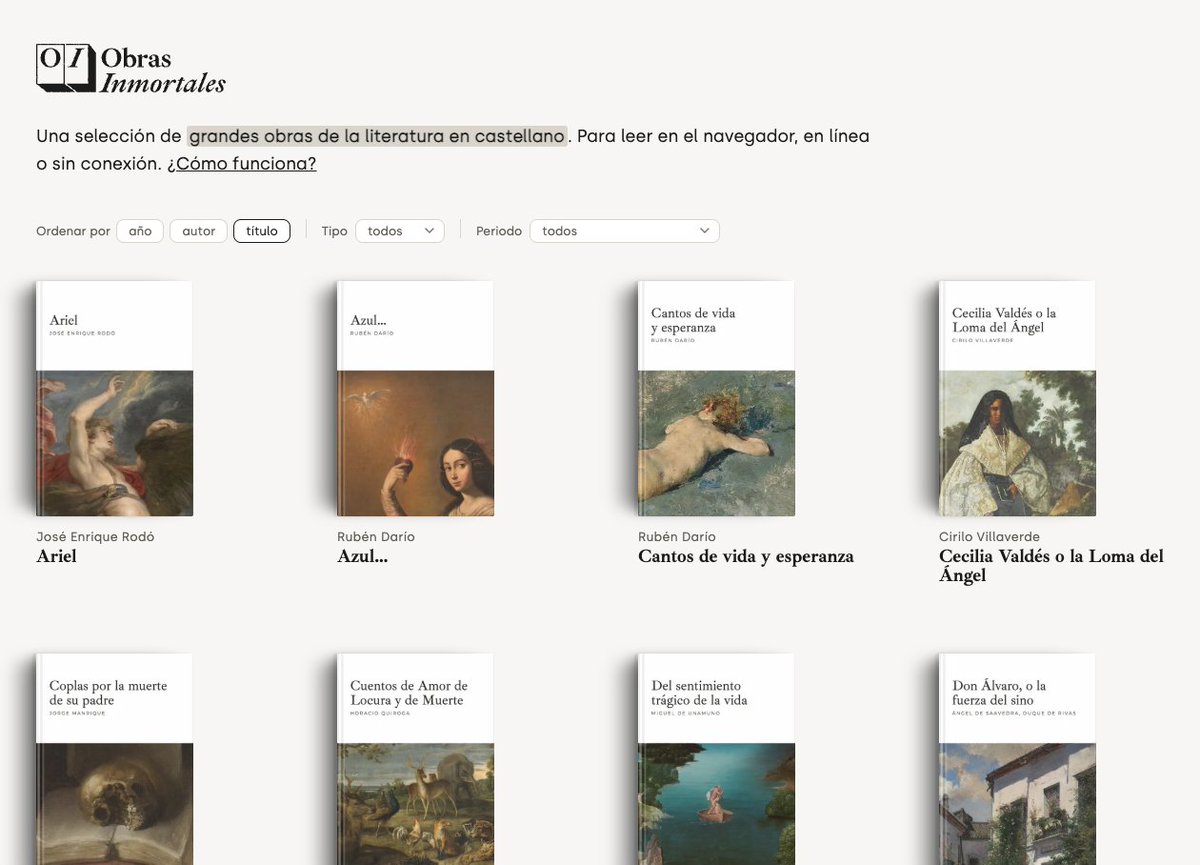Viewport: 1200px width, 865px height.
Task: Open the Azul... book cover
Action: coord(415,398)
